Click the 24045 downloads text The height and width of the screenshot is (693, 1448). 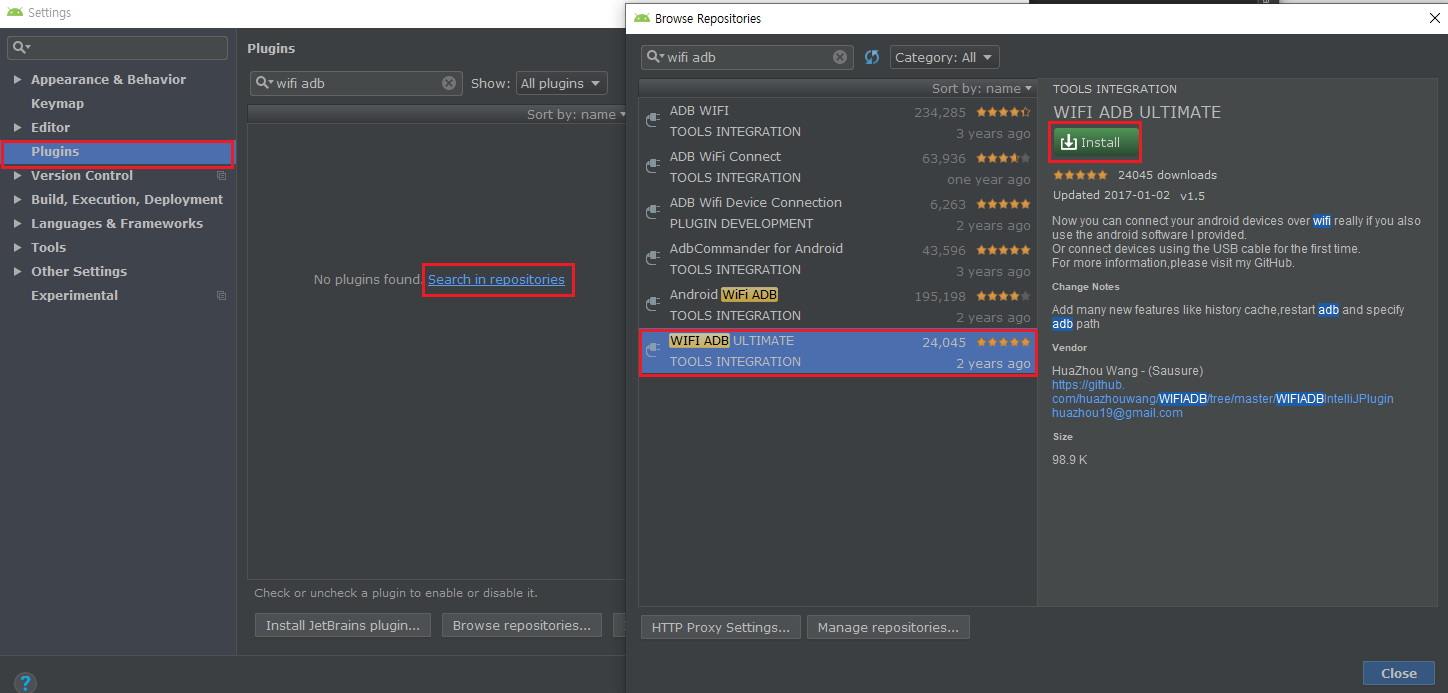point(1167,175)
